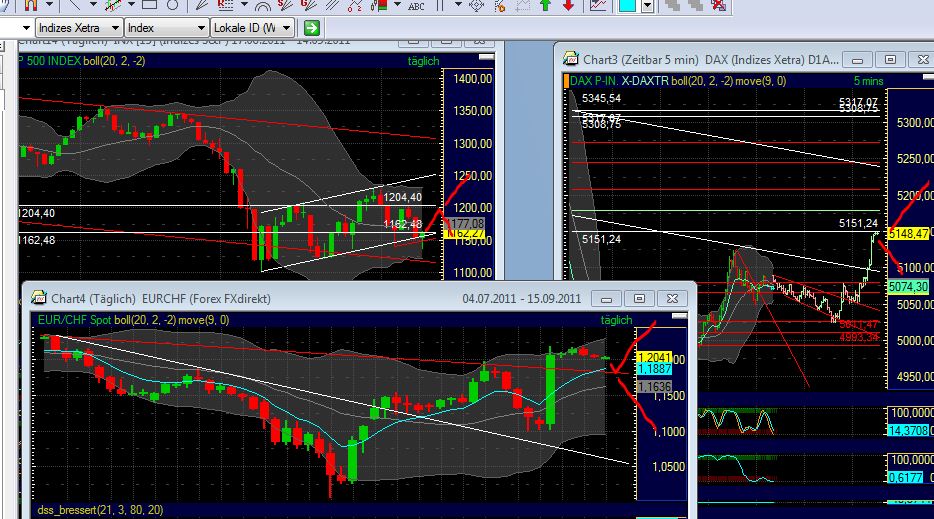
Task: Click the gray 1177,08 price tag
Action: pos(465,223)
